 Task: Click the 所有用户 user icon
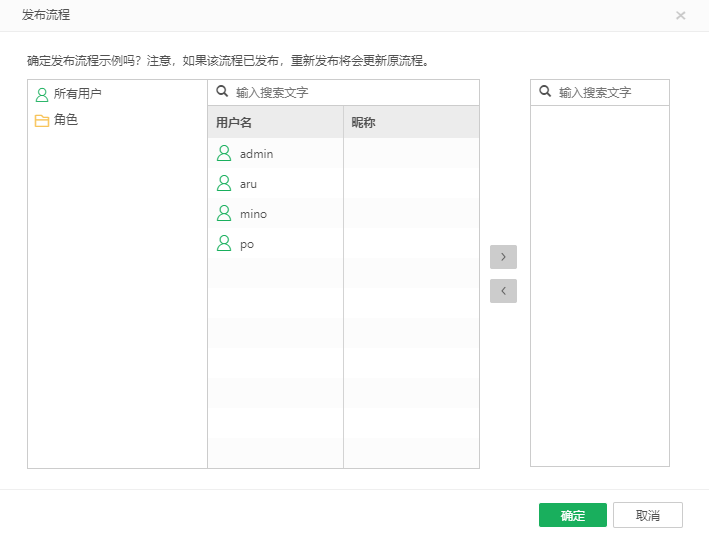click(x=42, y=94)
